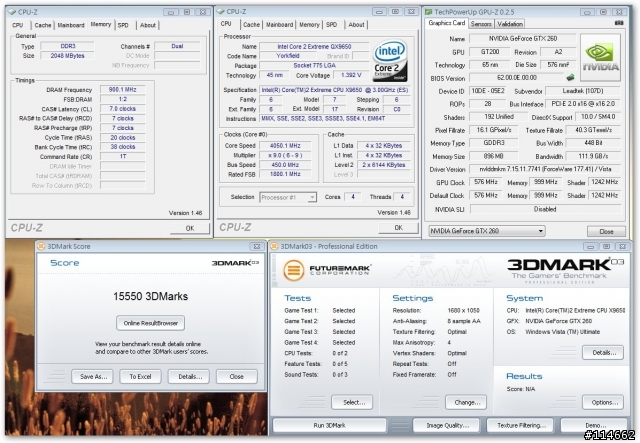Open the About tab in memory CPU-Z window
The width and height of the screenshot is (640, 443).
pos(147,25)
